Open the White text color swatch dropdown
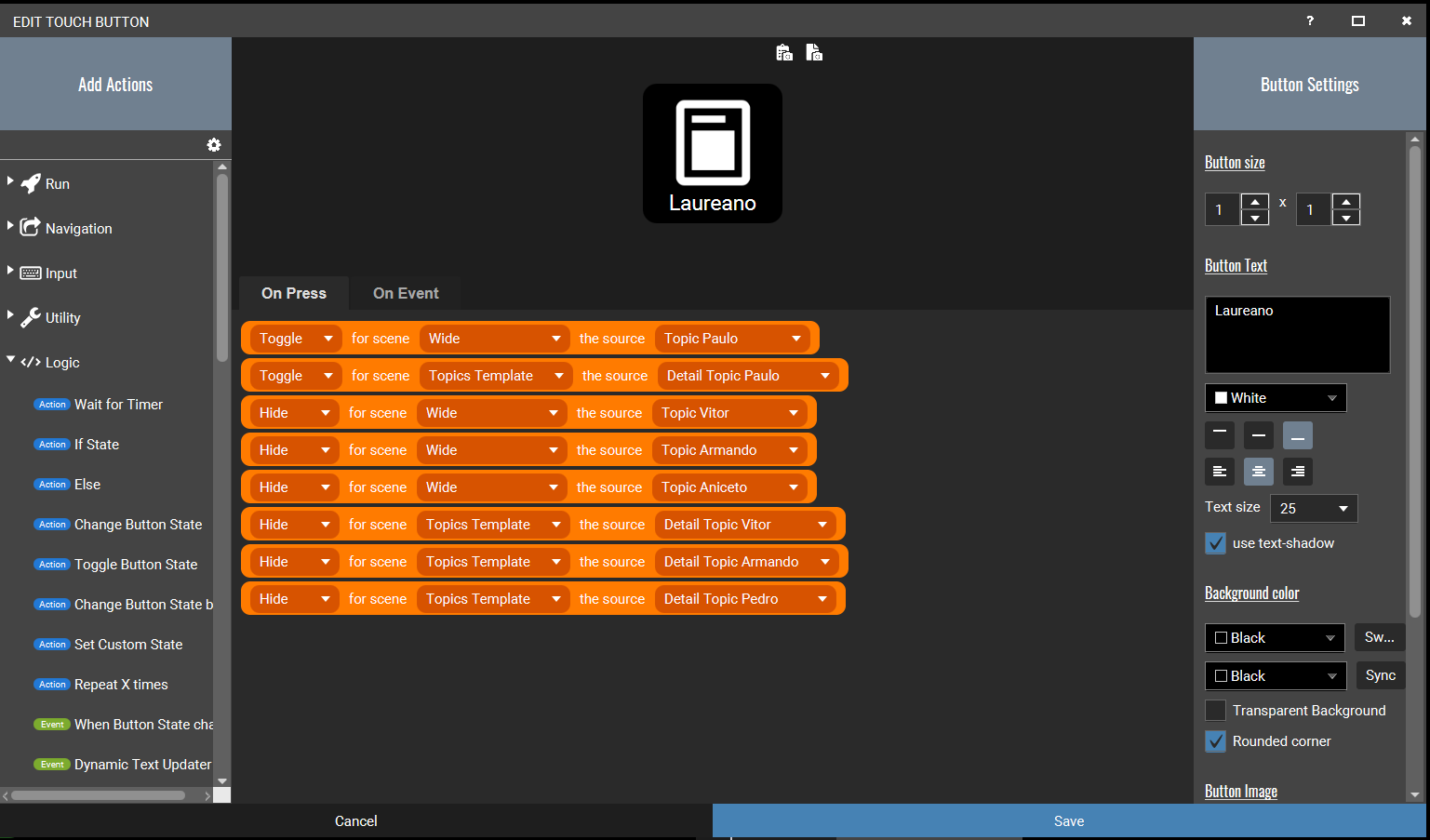1430x840 pixels. pyautogui.click(x=1276, y=397)
